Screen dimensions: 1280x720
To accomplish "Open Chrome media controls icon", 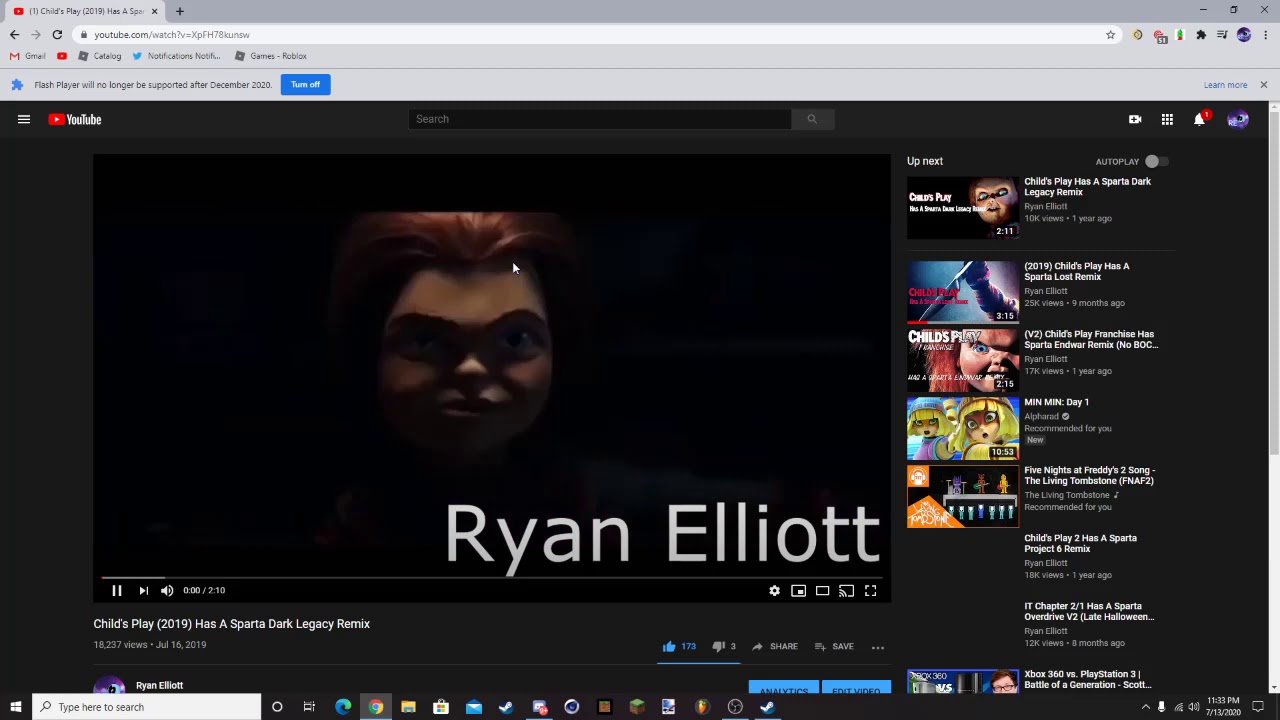I will (1222, 35).
